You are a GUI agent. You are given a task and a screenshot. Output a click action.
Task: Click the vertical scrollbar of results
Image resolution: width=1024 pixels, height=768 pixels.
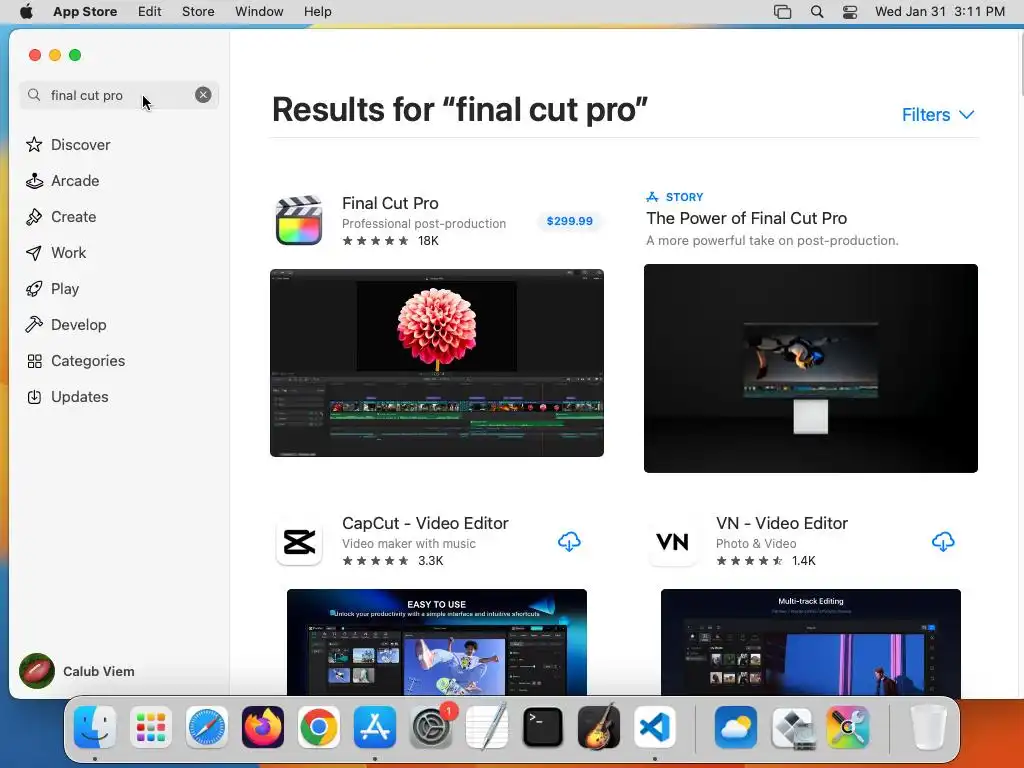pyautogui.click(x=1020, y=64)
